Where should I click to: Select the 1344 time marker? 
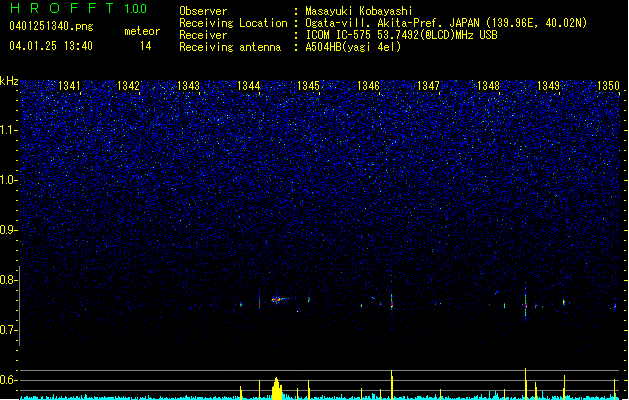coord(249,86)
